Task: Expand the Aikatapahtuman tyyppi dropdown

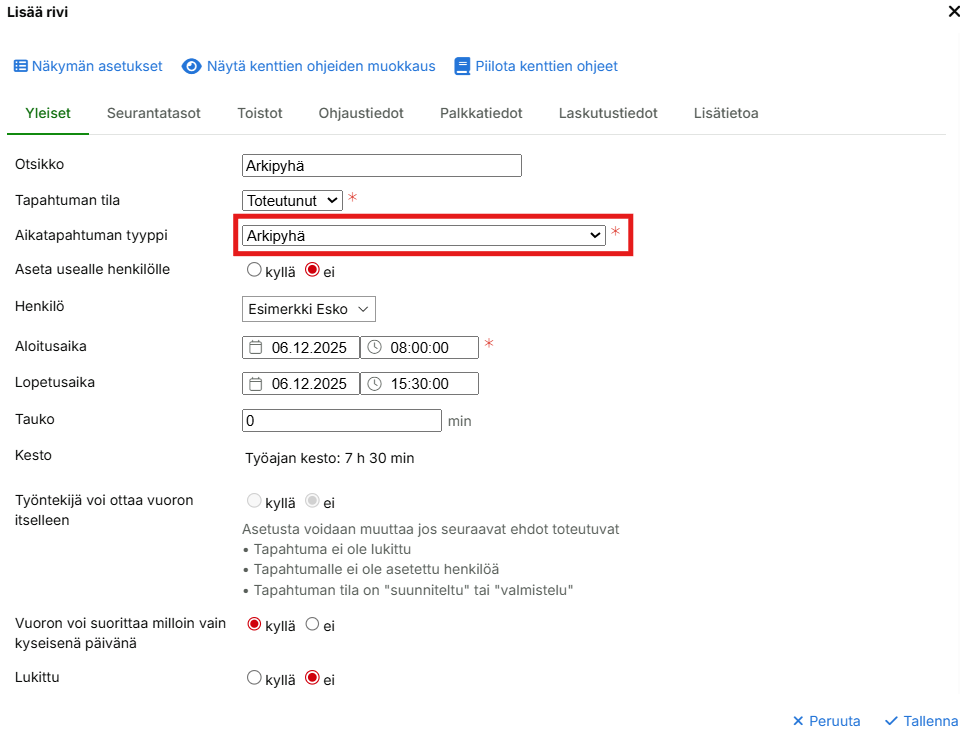Action: [423, 236]
